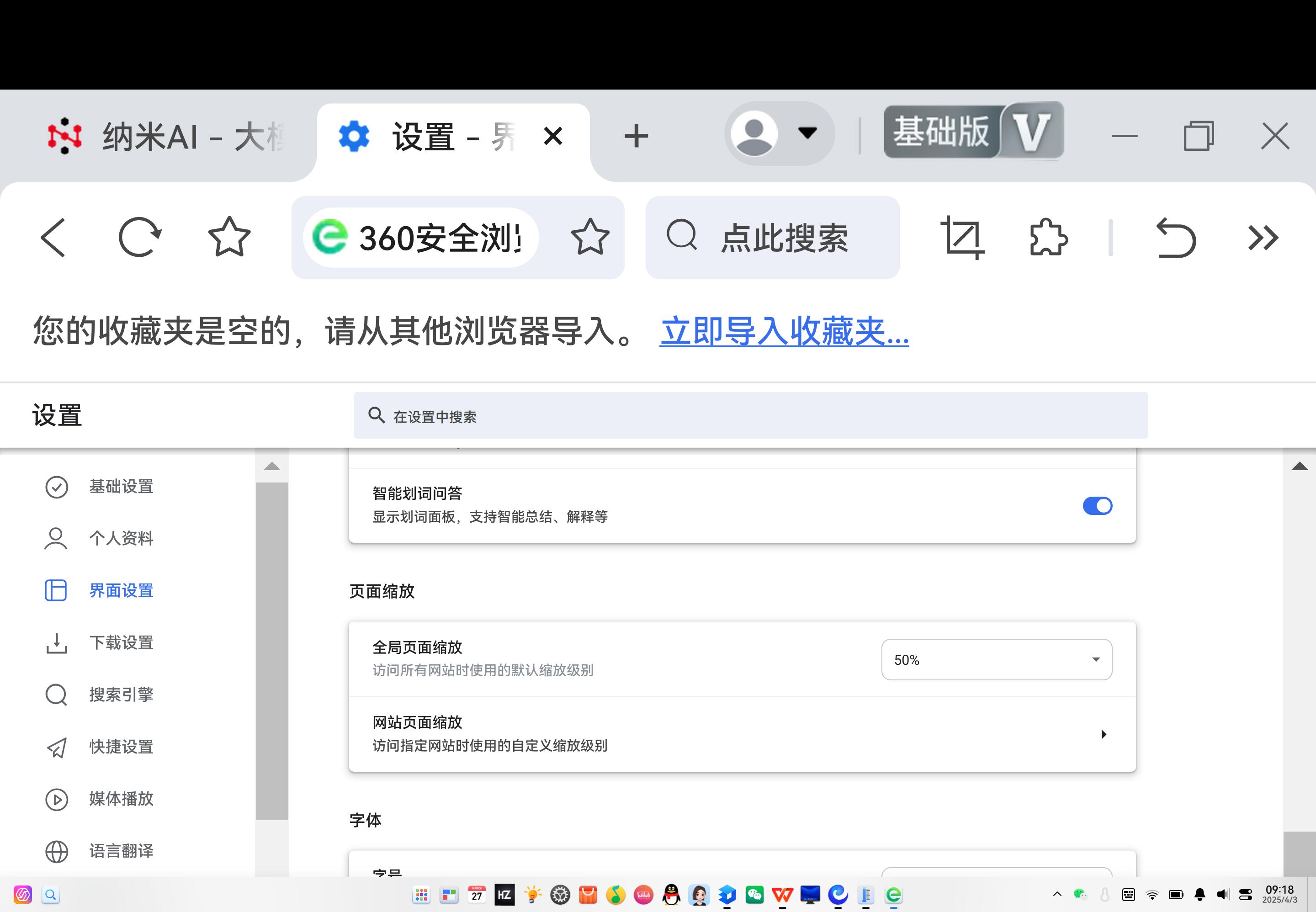Click the 基础版 V membership badge
1316x912 pixels.
pos(973,131)
